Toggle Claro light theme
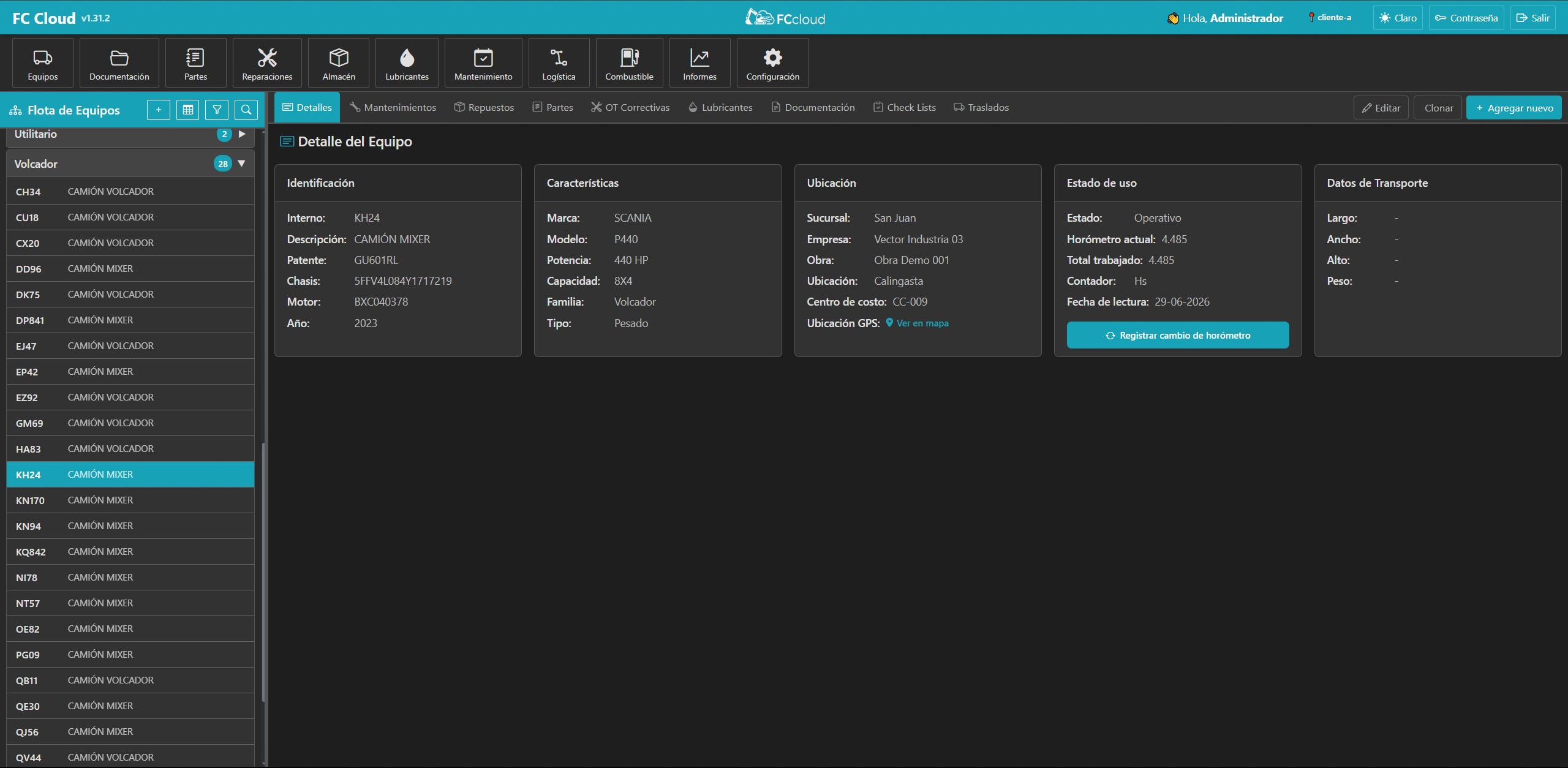 pos(1398,18)
